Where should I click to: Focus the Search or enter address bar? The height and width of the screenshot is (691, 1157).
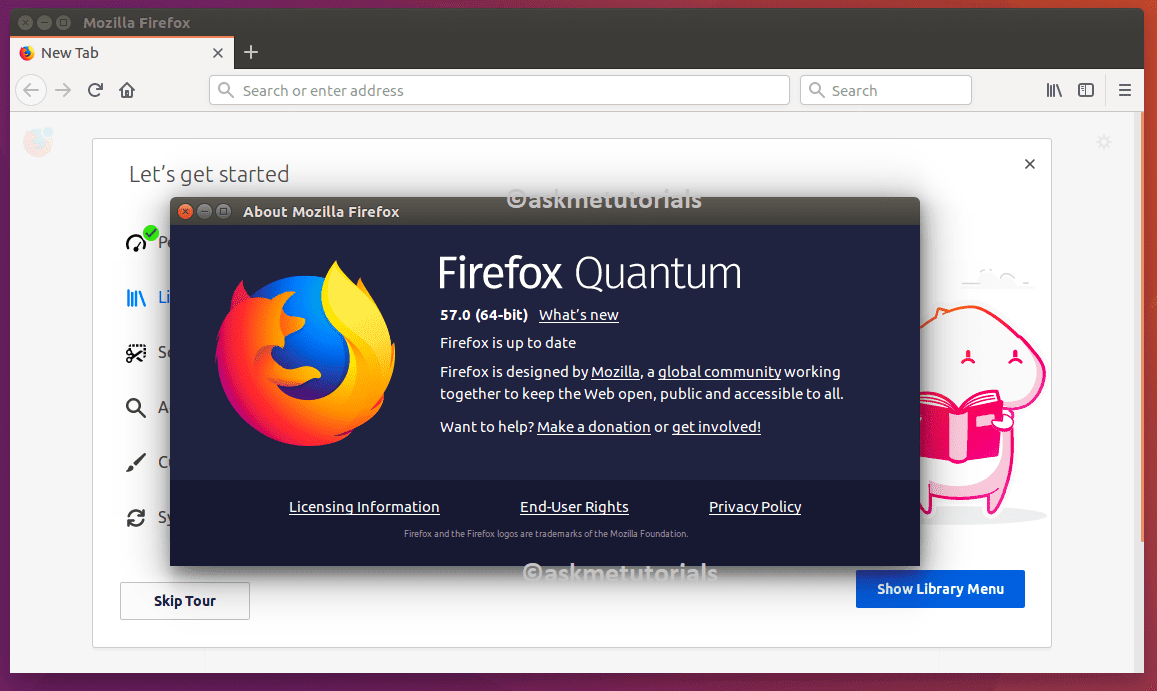point(500,90)
